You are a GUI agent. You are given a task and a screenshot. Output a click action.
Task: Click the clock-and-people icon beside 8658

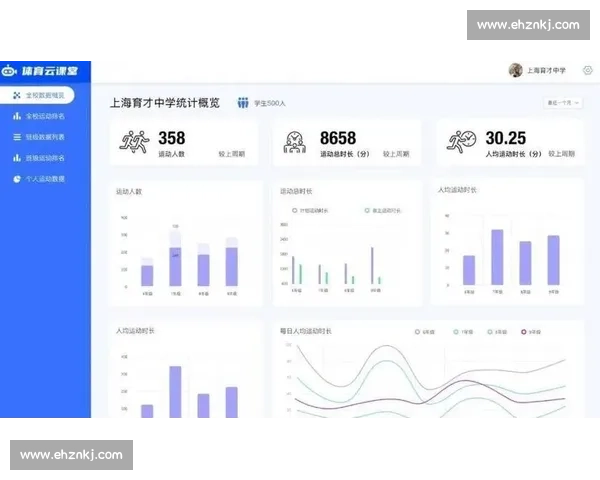point(295,142)
